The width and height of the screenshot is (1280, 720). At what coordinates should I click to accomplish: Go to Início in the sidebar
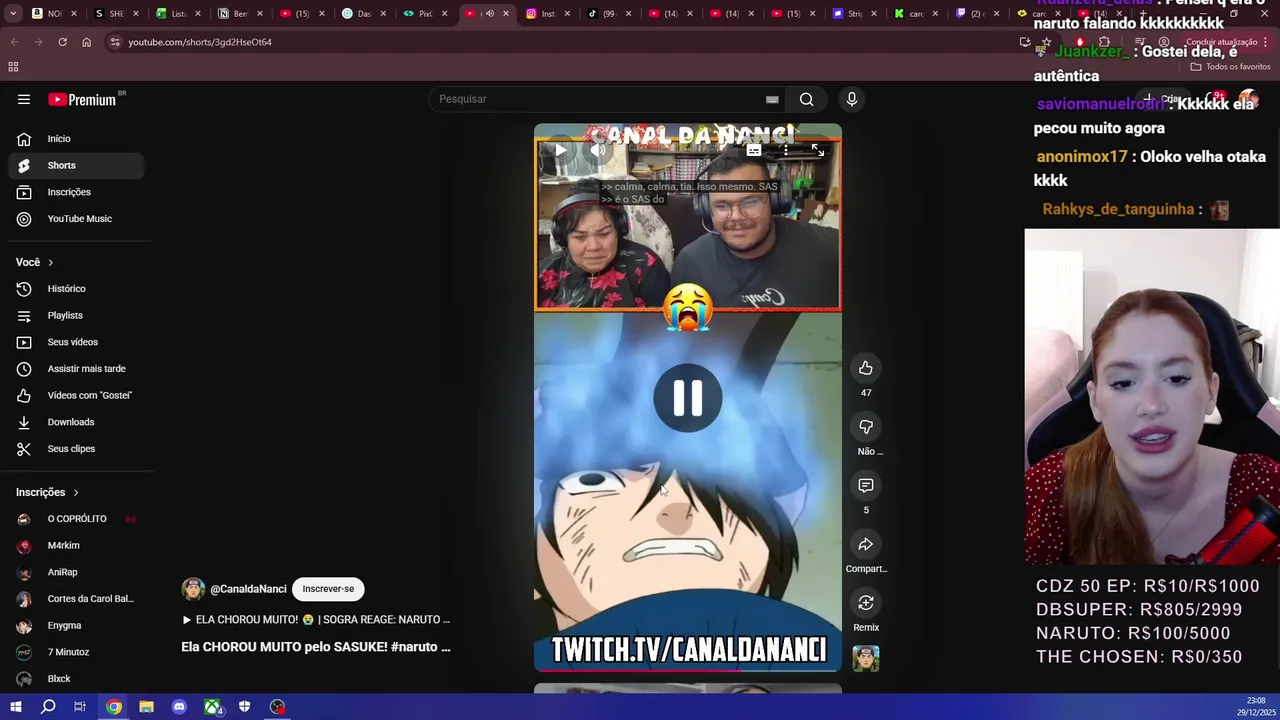[x=76, y=139]
